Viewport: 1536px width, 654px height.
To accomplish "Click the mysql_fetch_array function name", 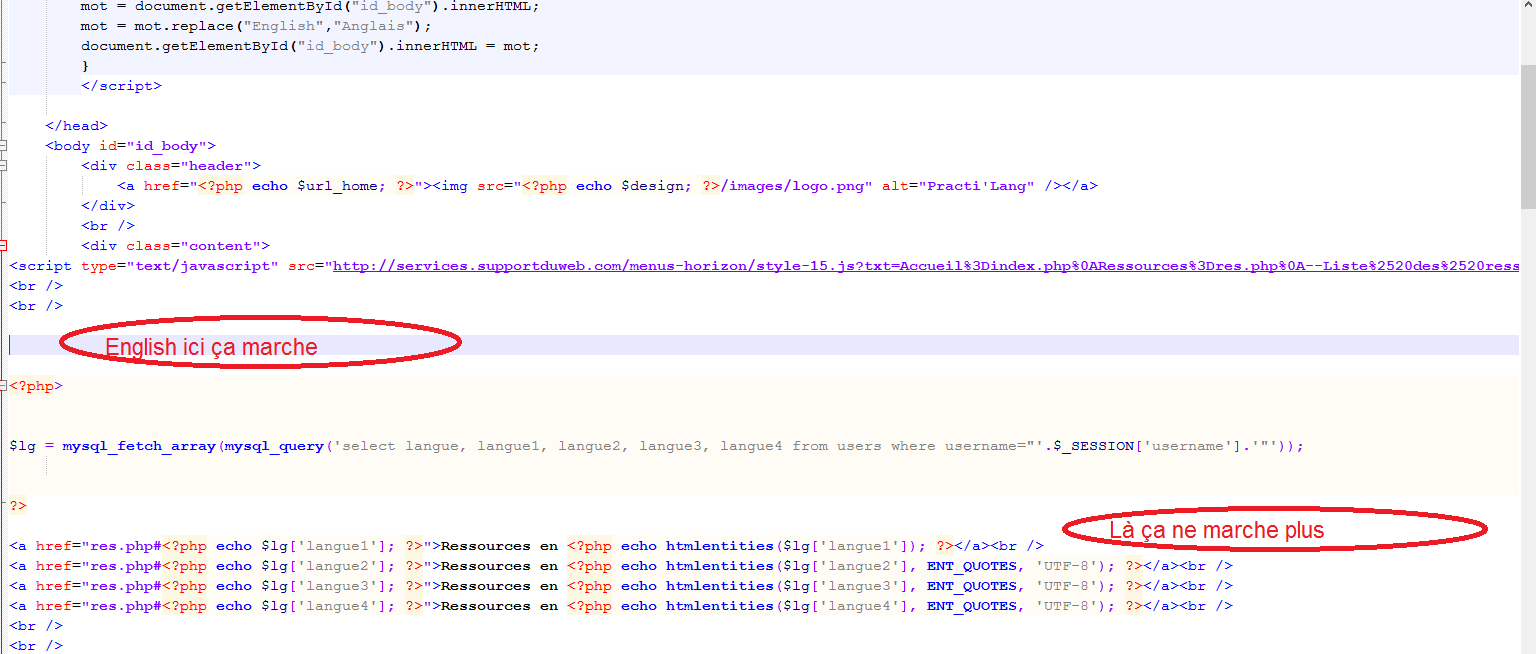I will click(x=139, y=446).
